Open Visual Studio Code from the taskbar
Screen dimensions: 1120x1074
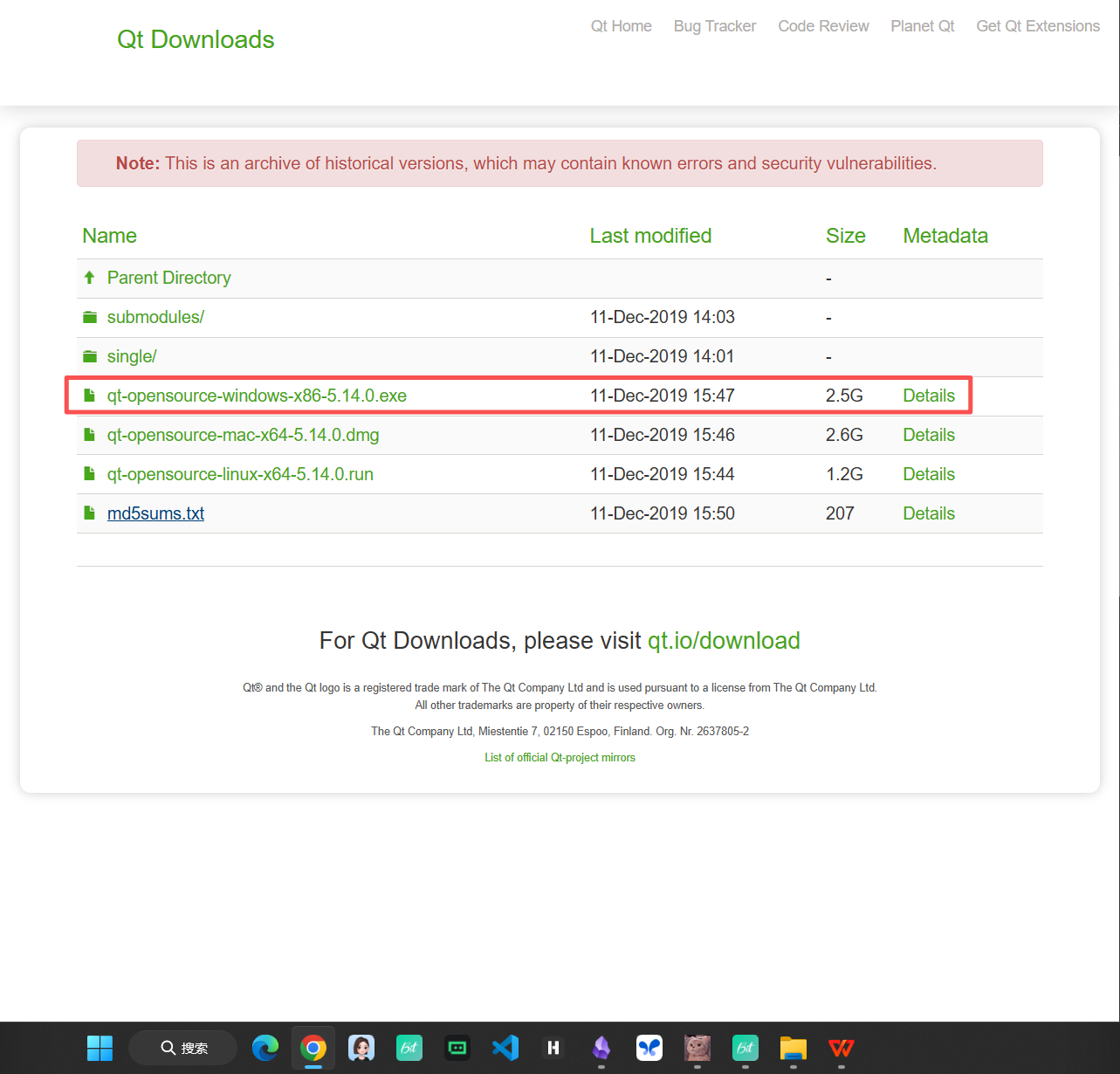coord(505,1048)
